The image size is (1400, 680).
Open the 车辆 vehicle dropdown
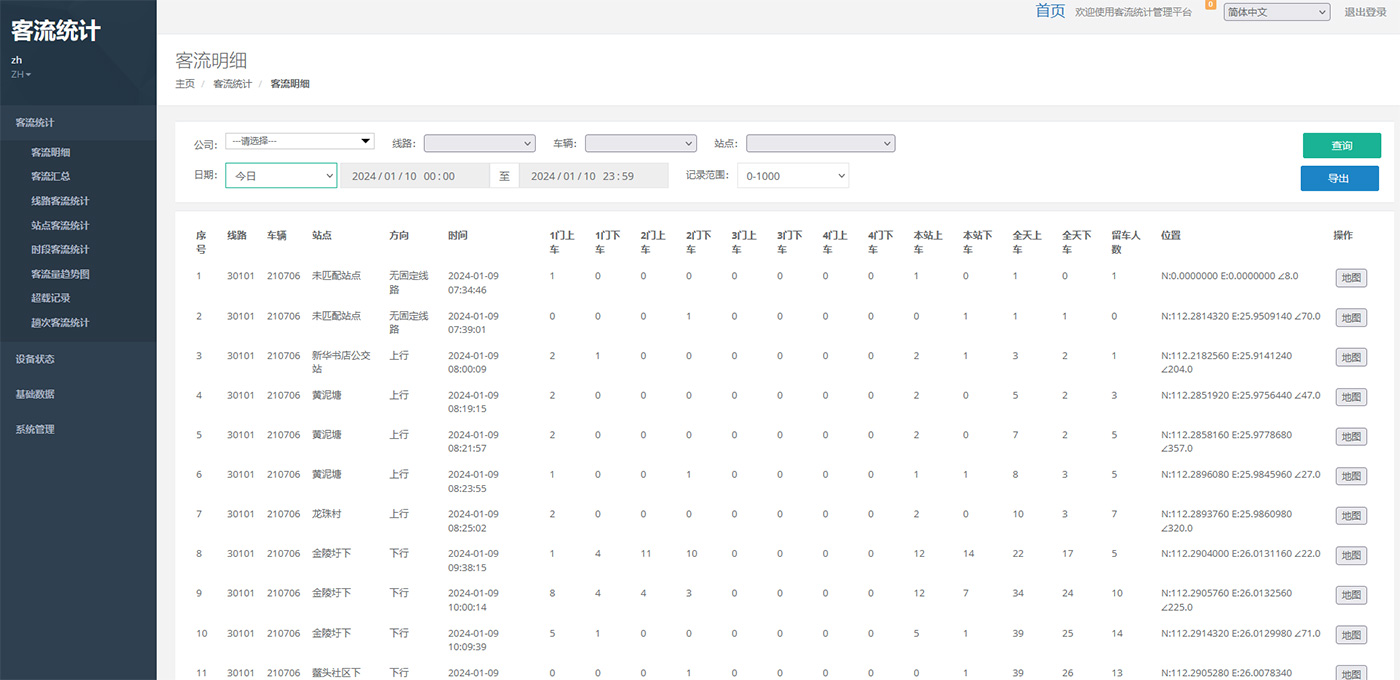tap(640, 144)
